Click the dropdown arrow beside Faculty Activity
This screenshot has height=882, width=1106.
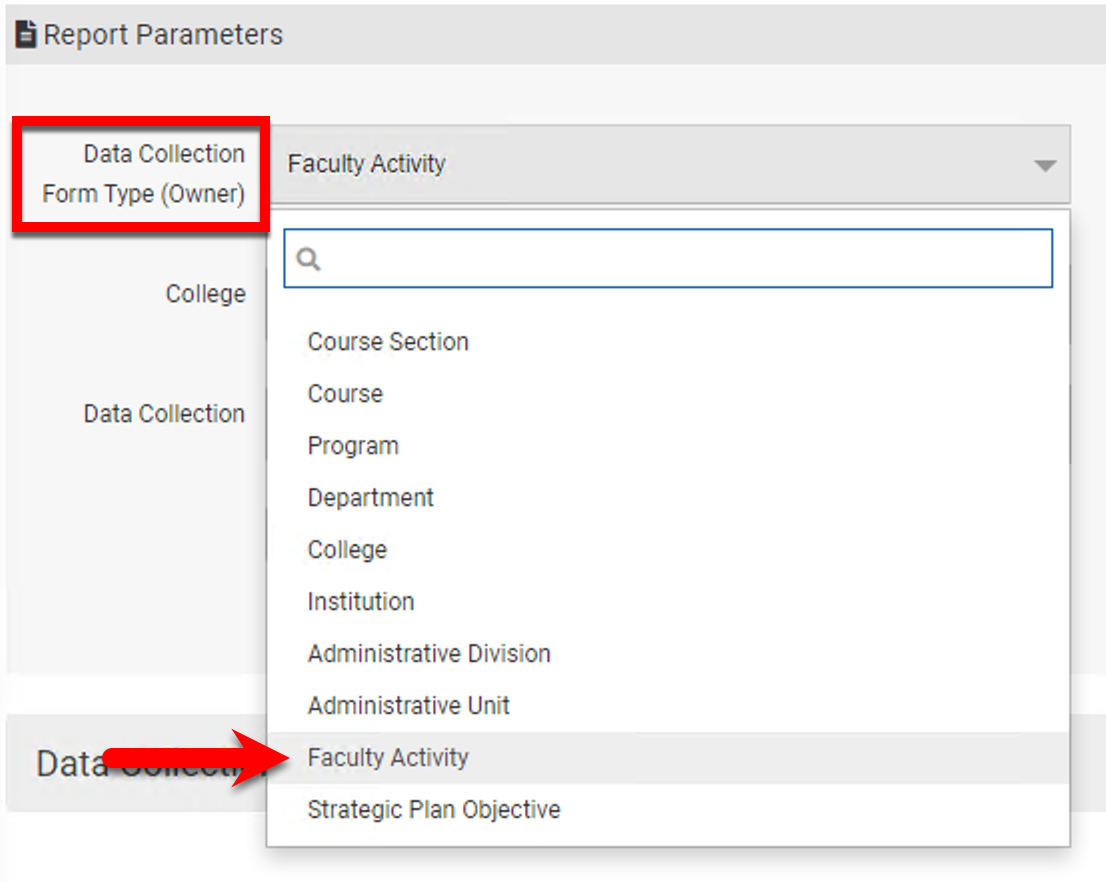point(1045,165)
